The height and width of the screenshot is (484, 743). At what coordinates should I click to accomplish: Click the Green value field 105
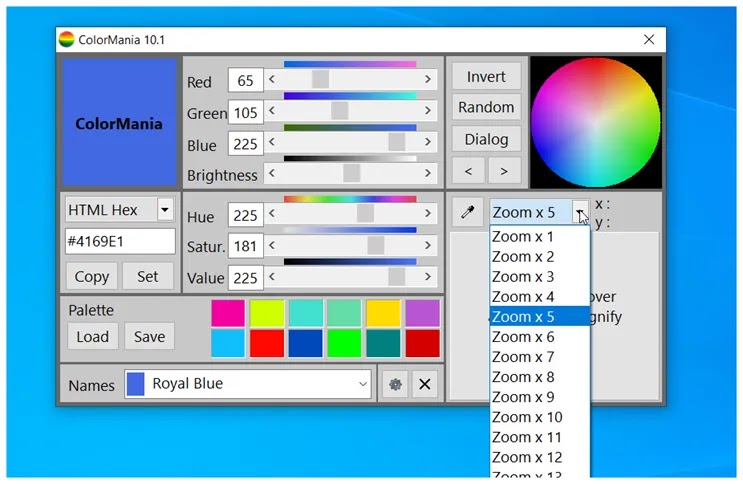[245, 112]
